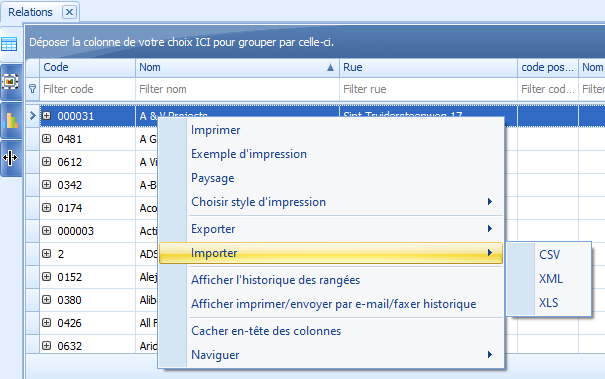Expand row with code 0426
The width and height of the screenshot is (605, 379).
47,322
